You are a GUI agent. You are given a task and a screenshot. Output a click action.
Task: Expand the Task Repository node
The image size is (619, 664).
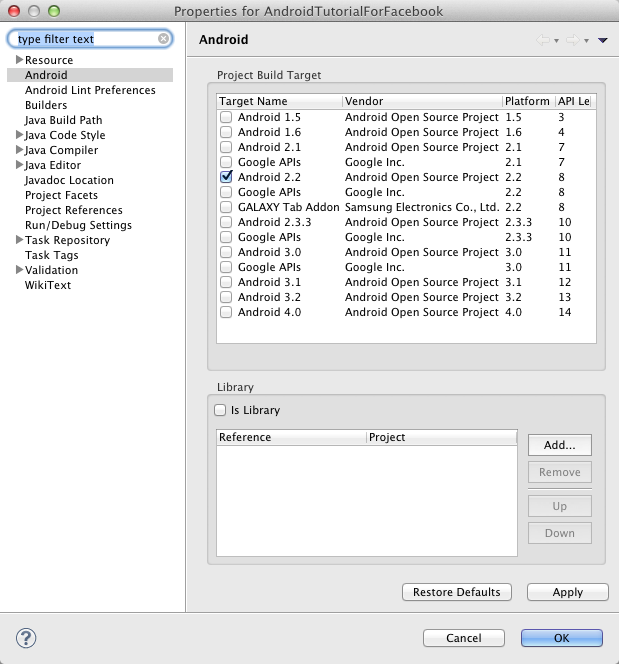[19, 240]
